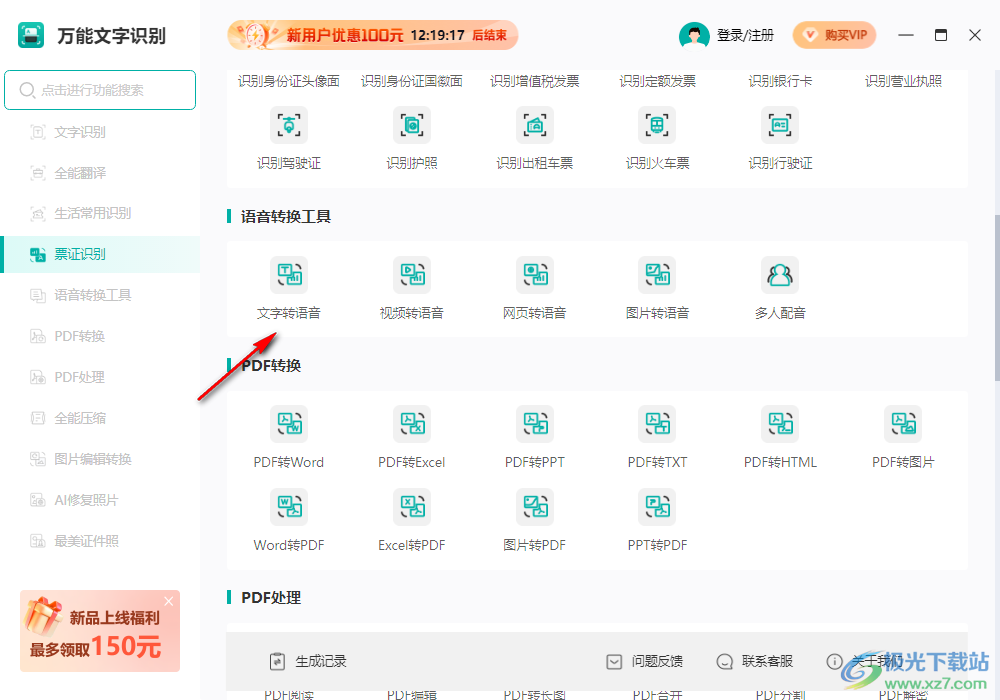Open the 识别火车票 train ticket recognition tool
The width and height of the screenshot is (1000, 700).
658,139
